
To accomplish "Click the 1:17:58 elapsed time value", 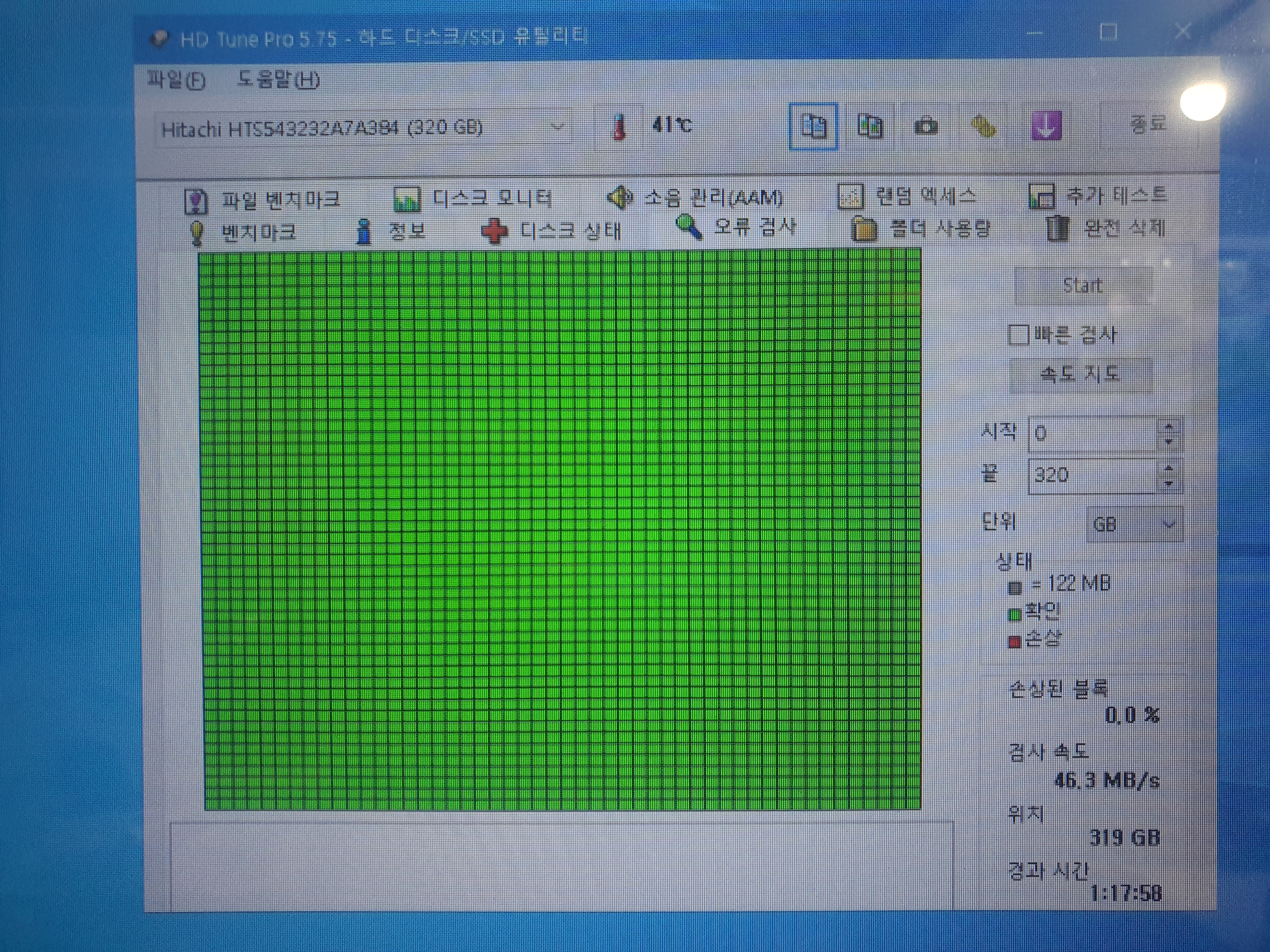I will coord(1126,893).
